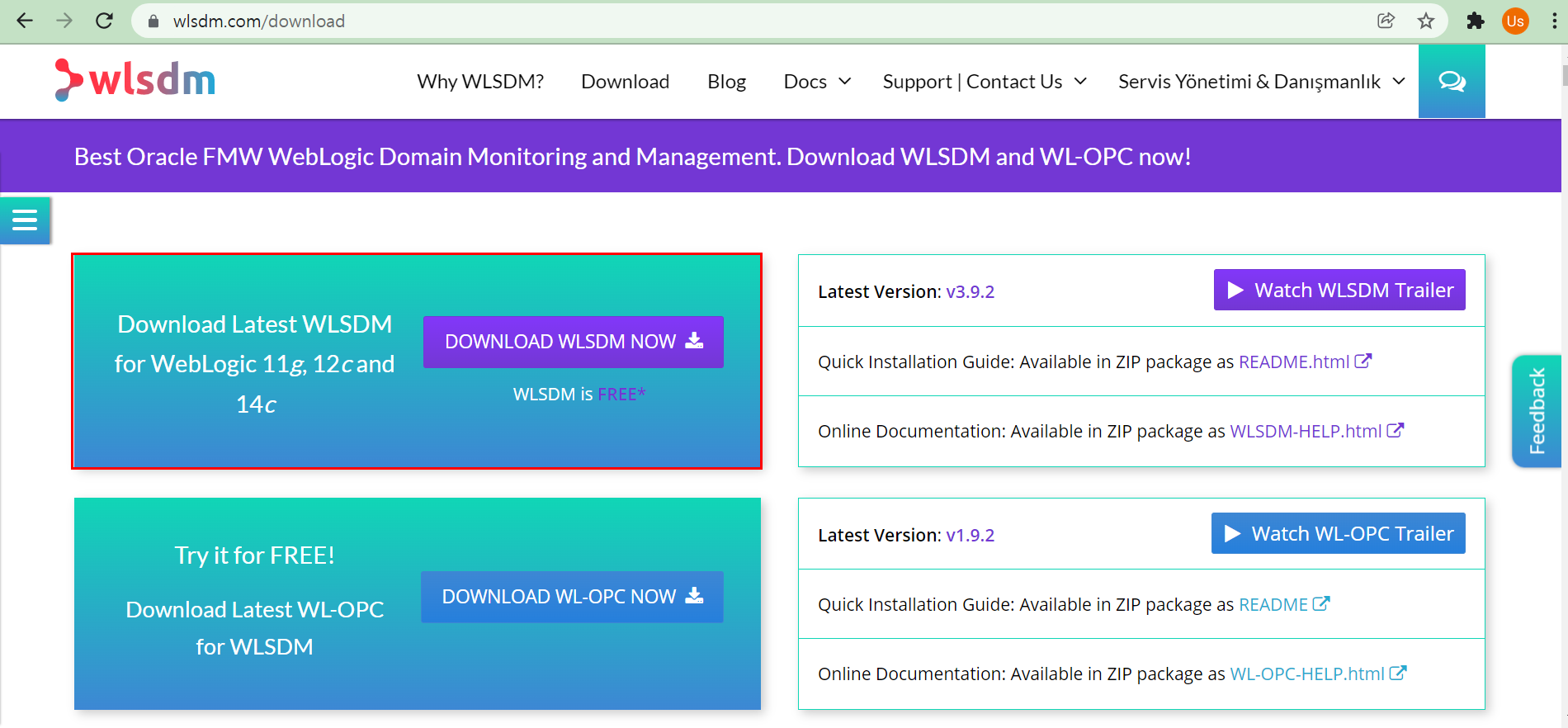Click the browser forward arrow
The height and width of the screenshot is (728, 1568).
click(x=64, y=21)
